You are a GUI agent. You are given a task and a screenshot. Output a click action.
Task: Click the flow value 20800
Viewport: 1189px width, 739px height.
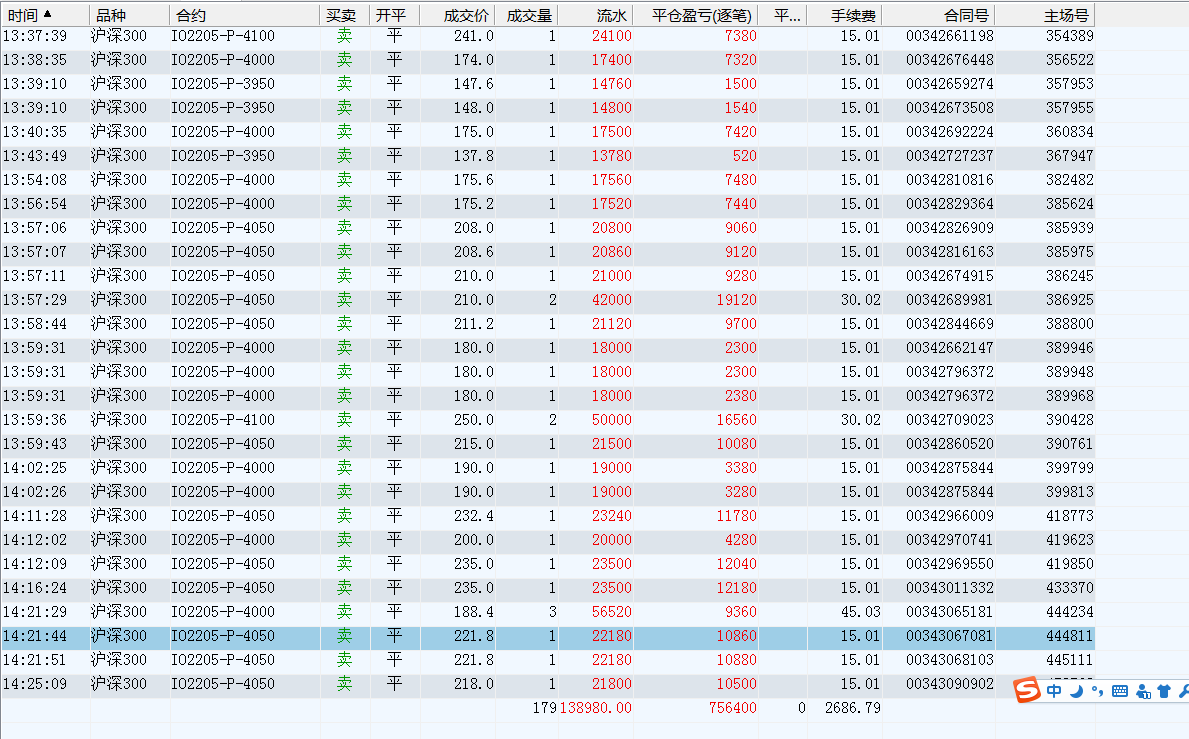pos(611,228)
